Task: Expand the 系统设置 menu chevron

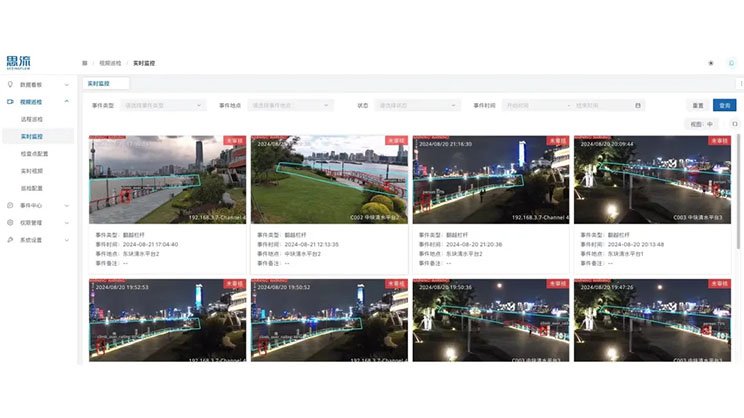Action: pyautogui.click(x=66, y=240)
